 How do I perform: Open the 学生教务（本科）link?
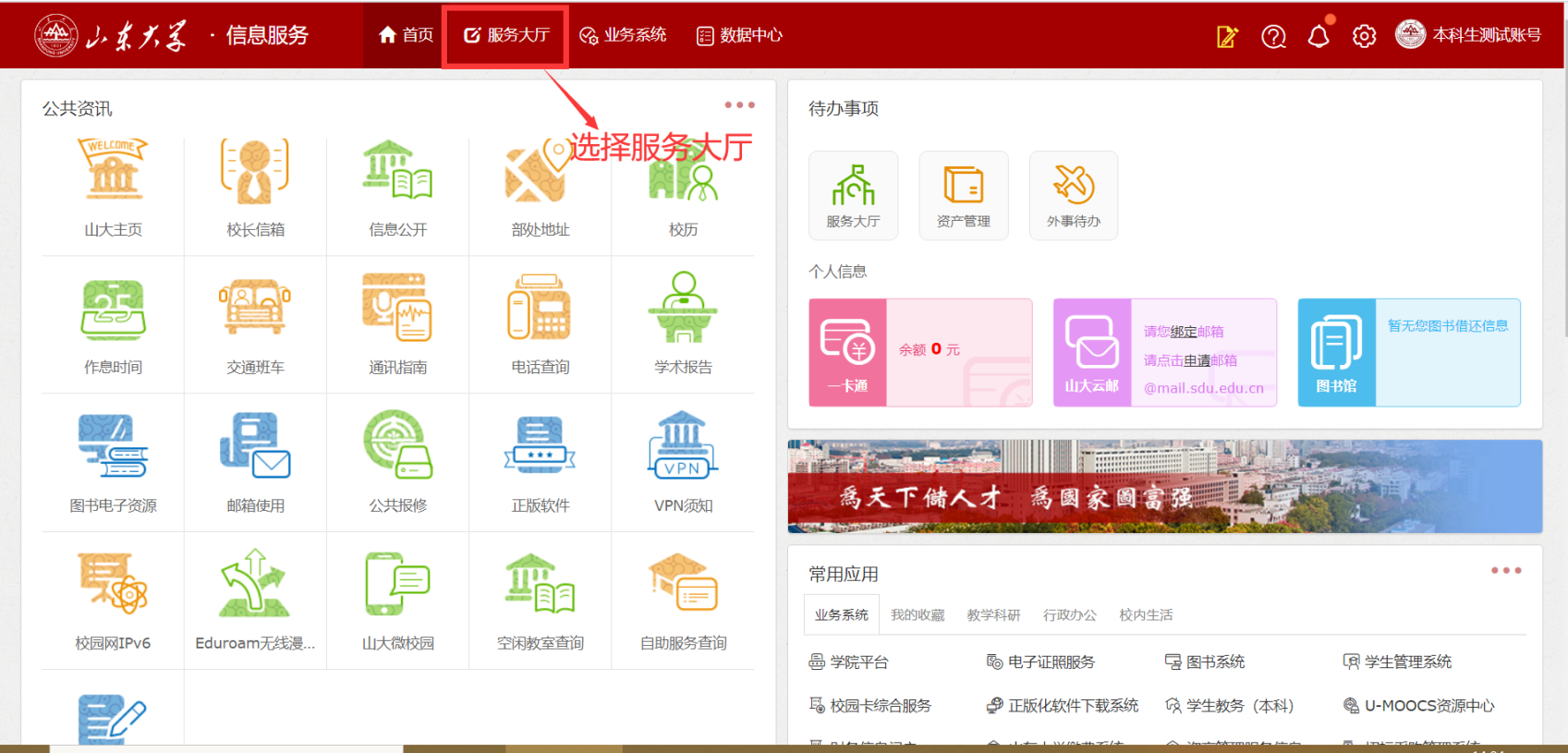click(x=1230, y=705)
